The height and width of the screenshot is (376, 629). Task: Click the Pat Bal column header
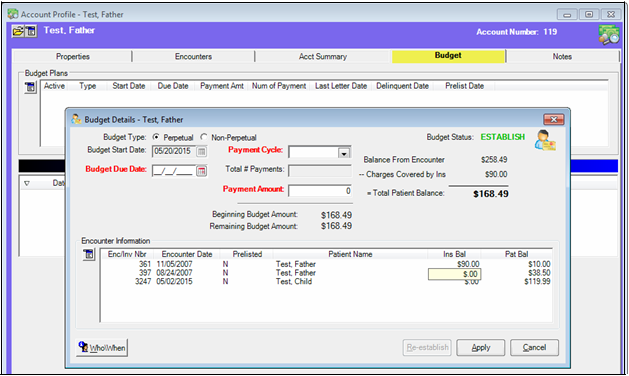[x=516, y=254]
